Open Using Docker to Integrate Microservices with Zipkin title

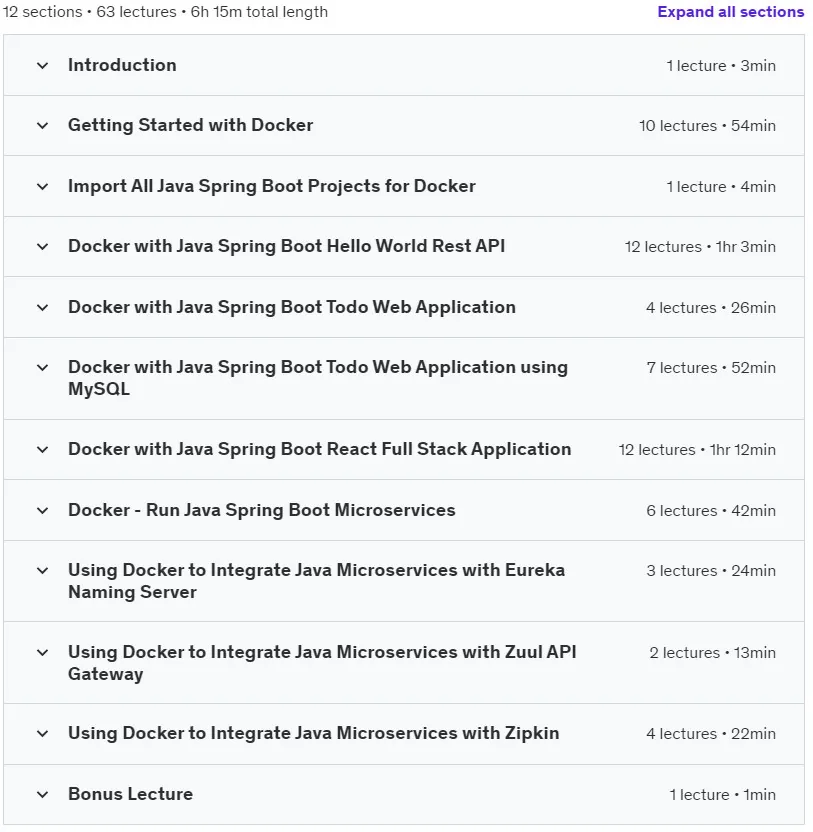click(x=314, y=733)
